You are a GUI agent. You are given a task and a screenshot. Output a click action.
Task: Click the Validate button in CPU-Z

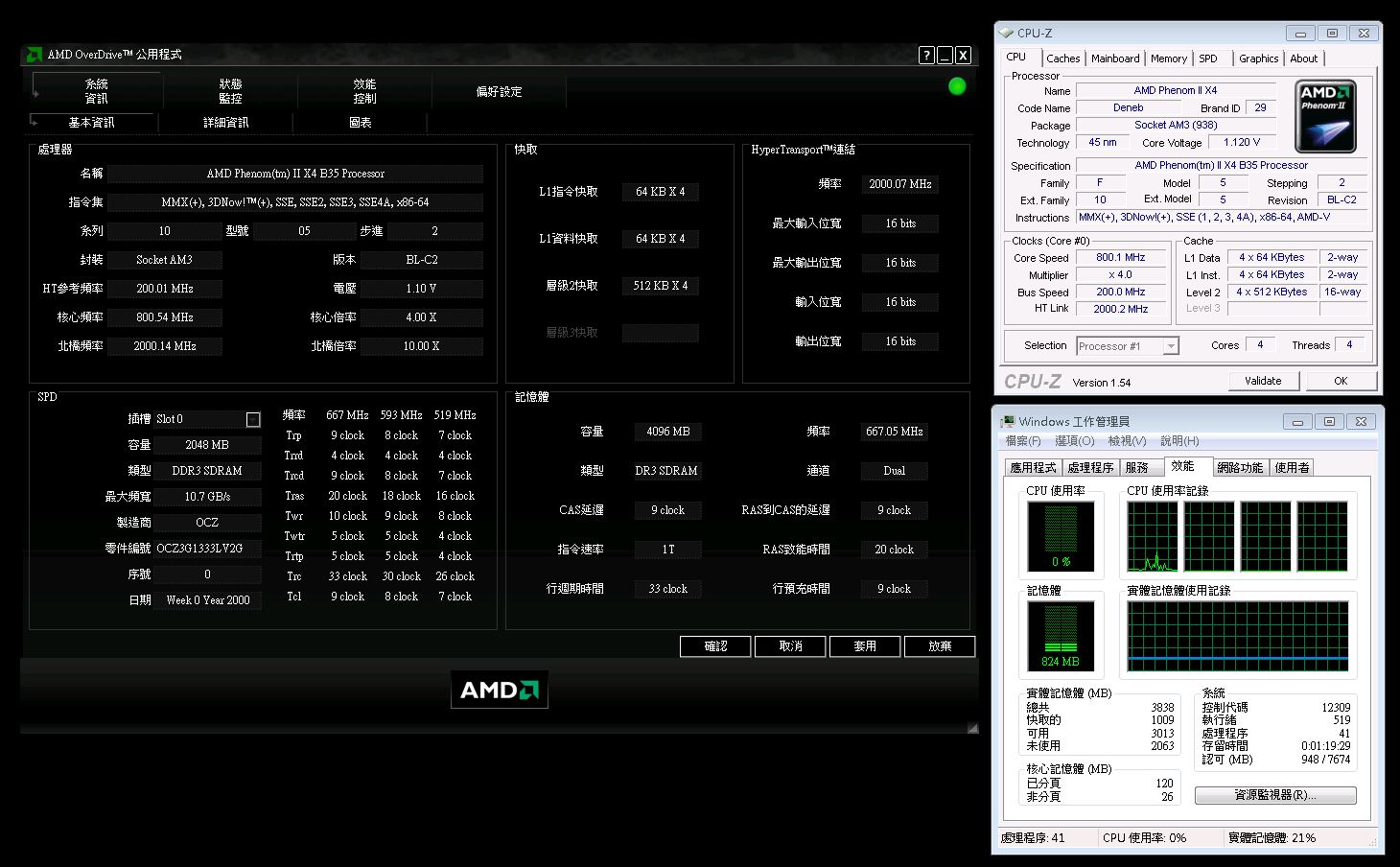(x=1263, y=381)
